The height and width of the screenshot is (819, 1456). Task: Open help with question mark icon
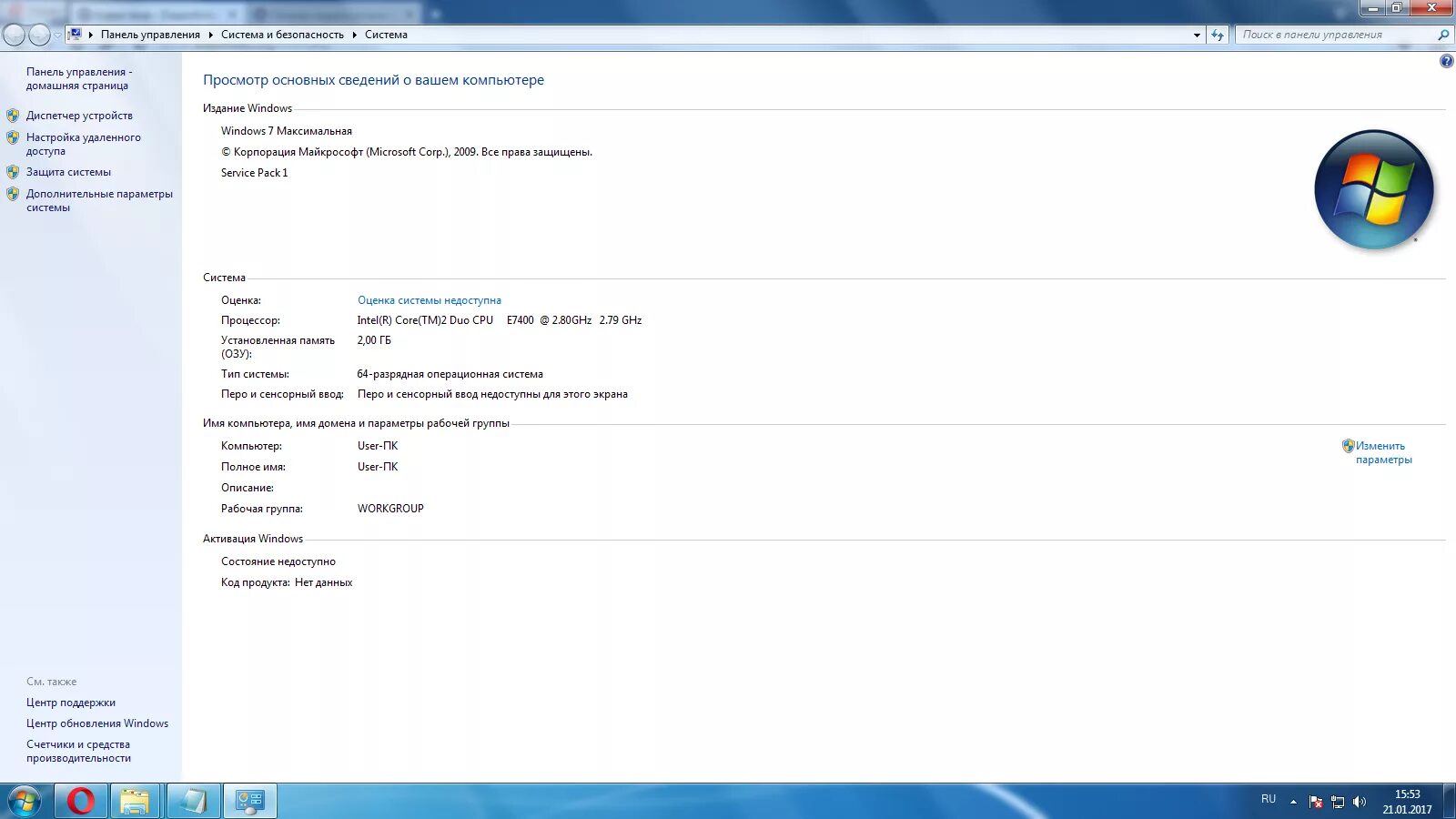click(x=1446, y=61)
